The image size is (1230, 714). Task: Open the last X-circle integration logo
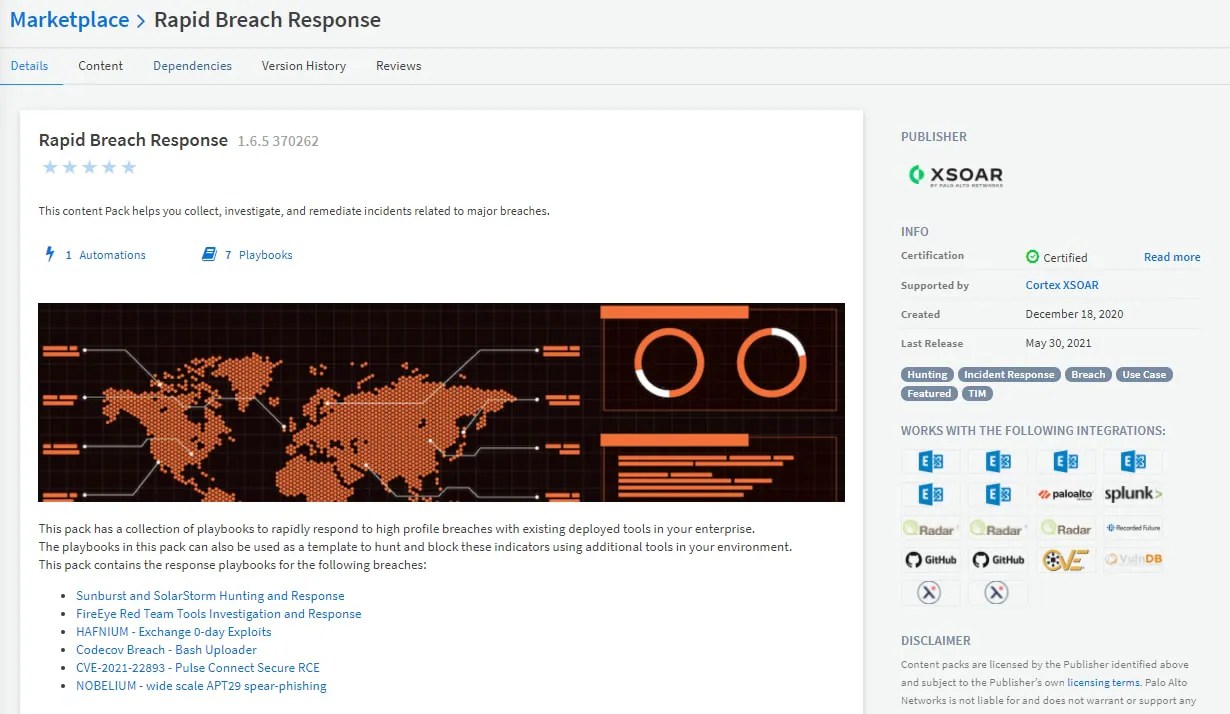point(998,593)
